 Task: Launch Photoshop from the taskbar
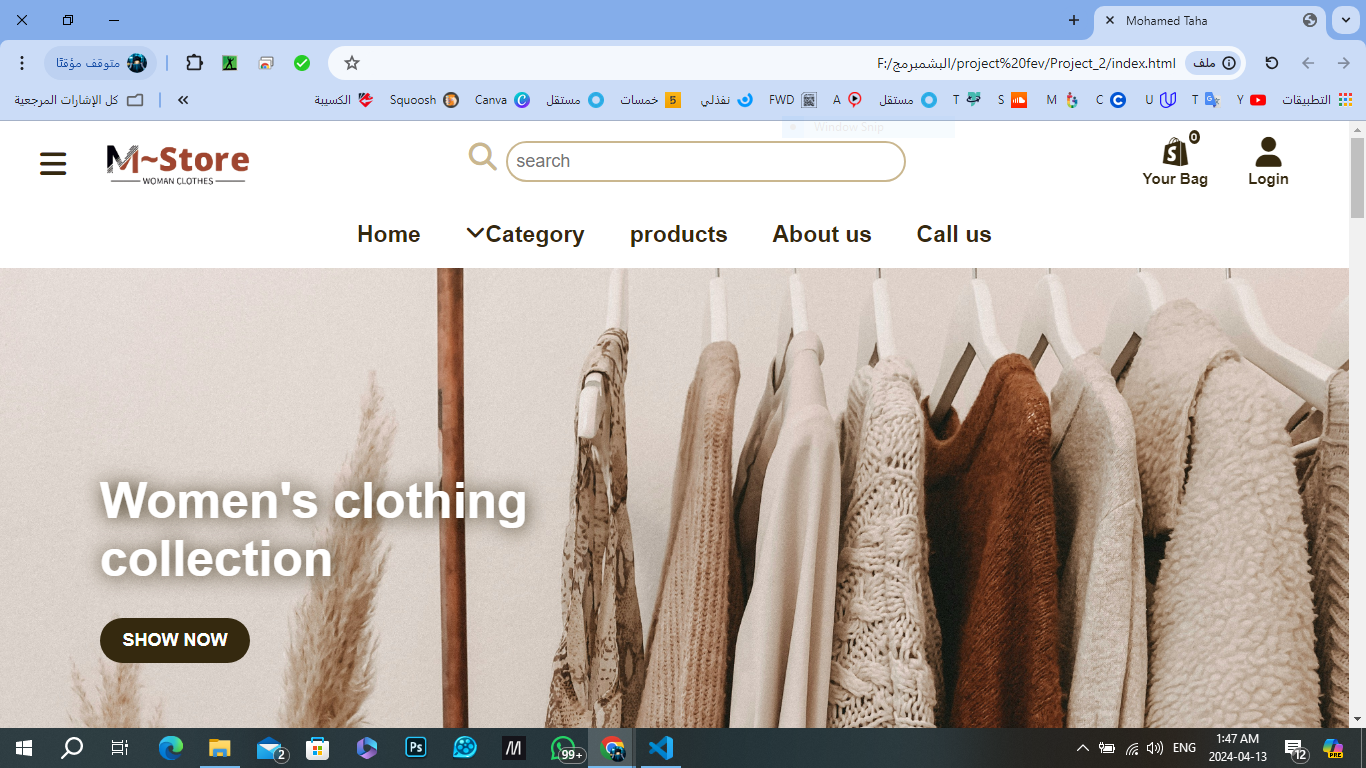coord(416,748)
